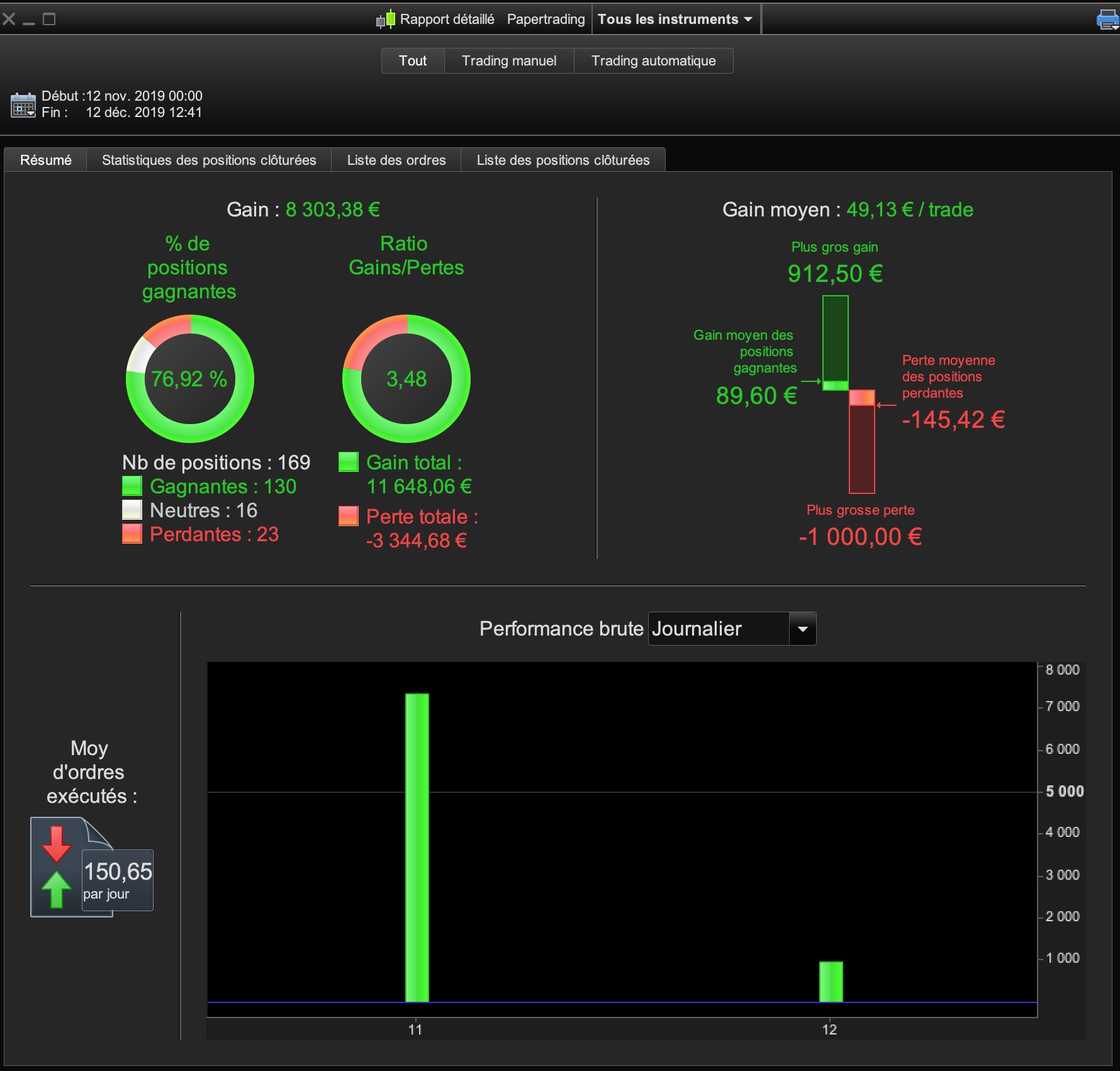Click the printer icon
The image size is (1120, 1071).
1107,20
